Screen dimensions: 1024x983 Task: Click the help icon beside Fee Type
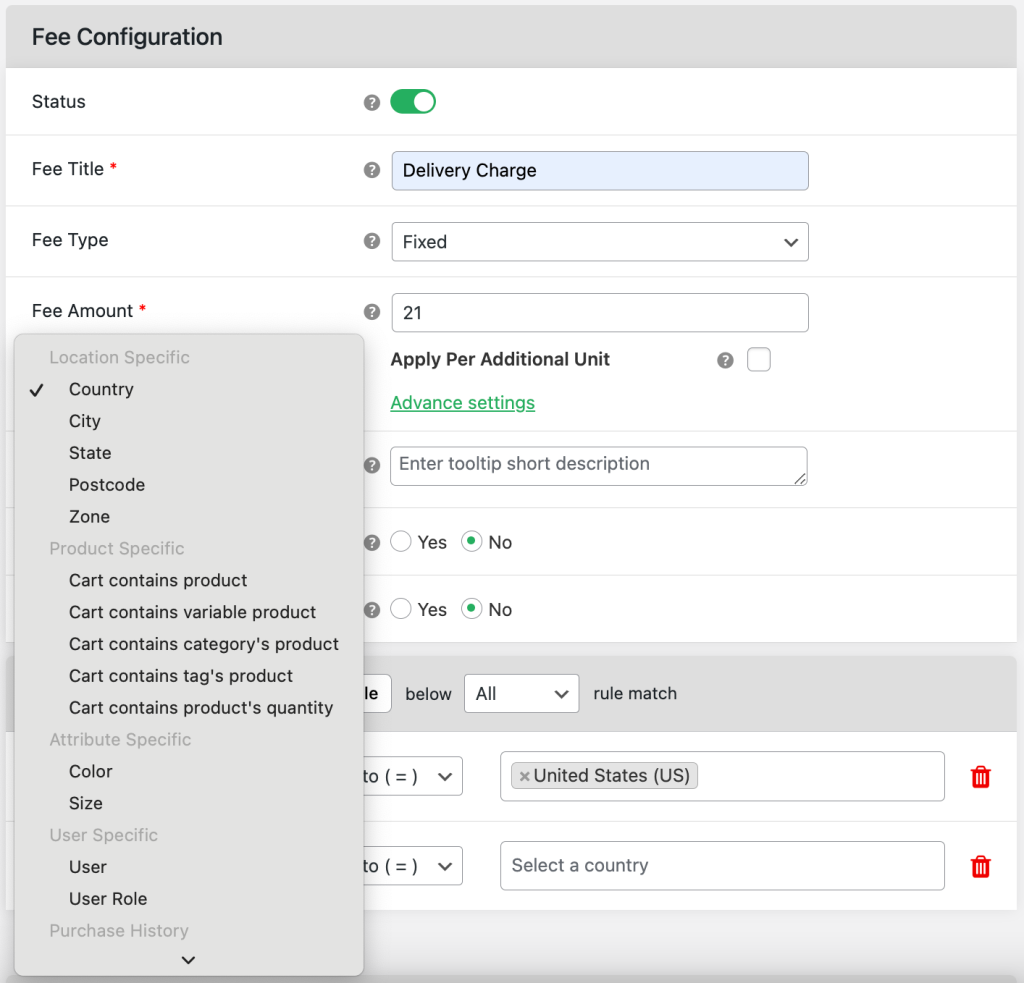[x=372, y=241]
